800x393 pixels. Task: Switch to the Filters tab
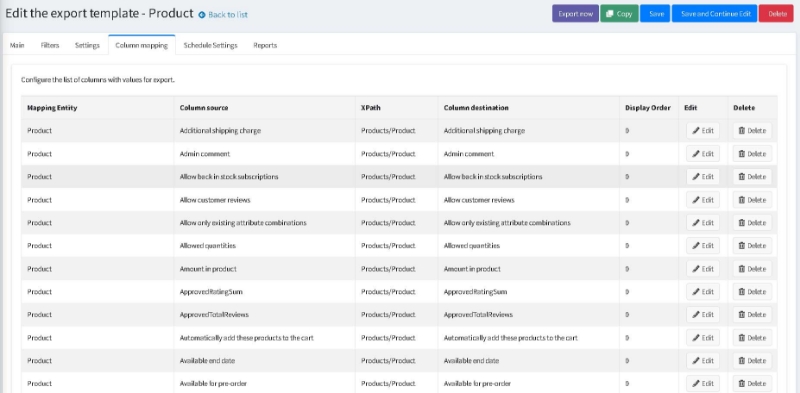click(50, 45)
